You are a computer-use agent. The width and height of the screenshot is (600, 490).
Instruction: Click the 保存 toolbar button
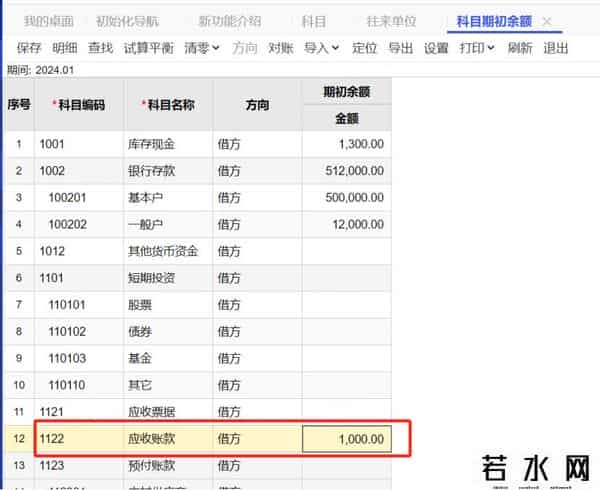pos(29,48)
